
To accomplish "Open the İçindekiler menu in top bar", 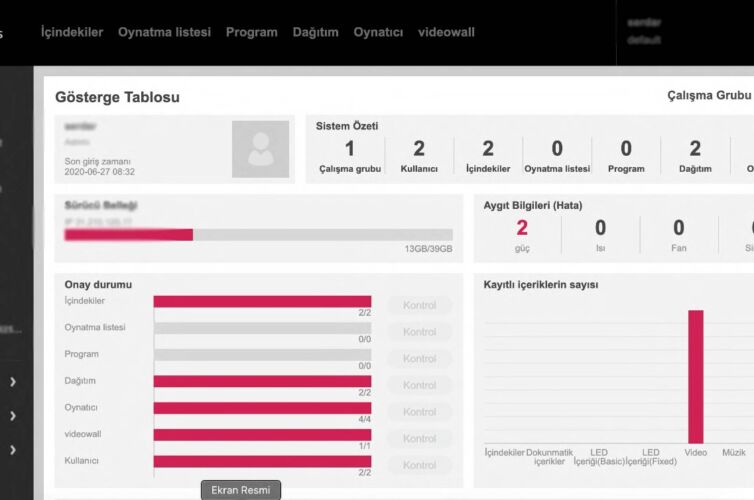I will click(x=72, y=32).
